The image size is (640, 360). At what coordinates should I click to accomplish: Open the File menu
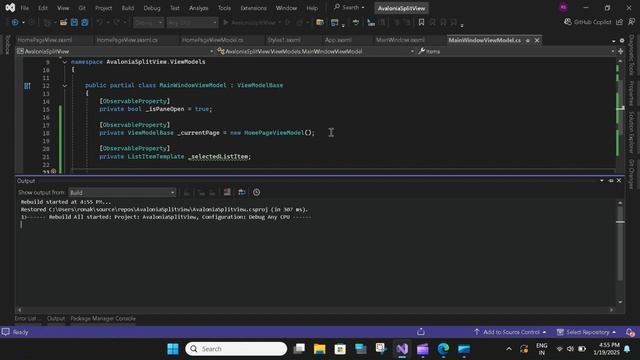[24, 8]
